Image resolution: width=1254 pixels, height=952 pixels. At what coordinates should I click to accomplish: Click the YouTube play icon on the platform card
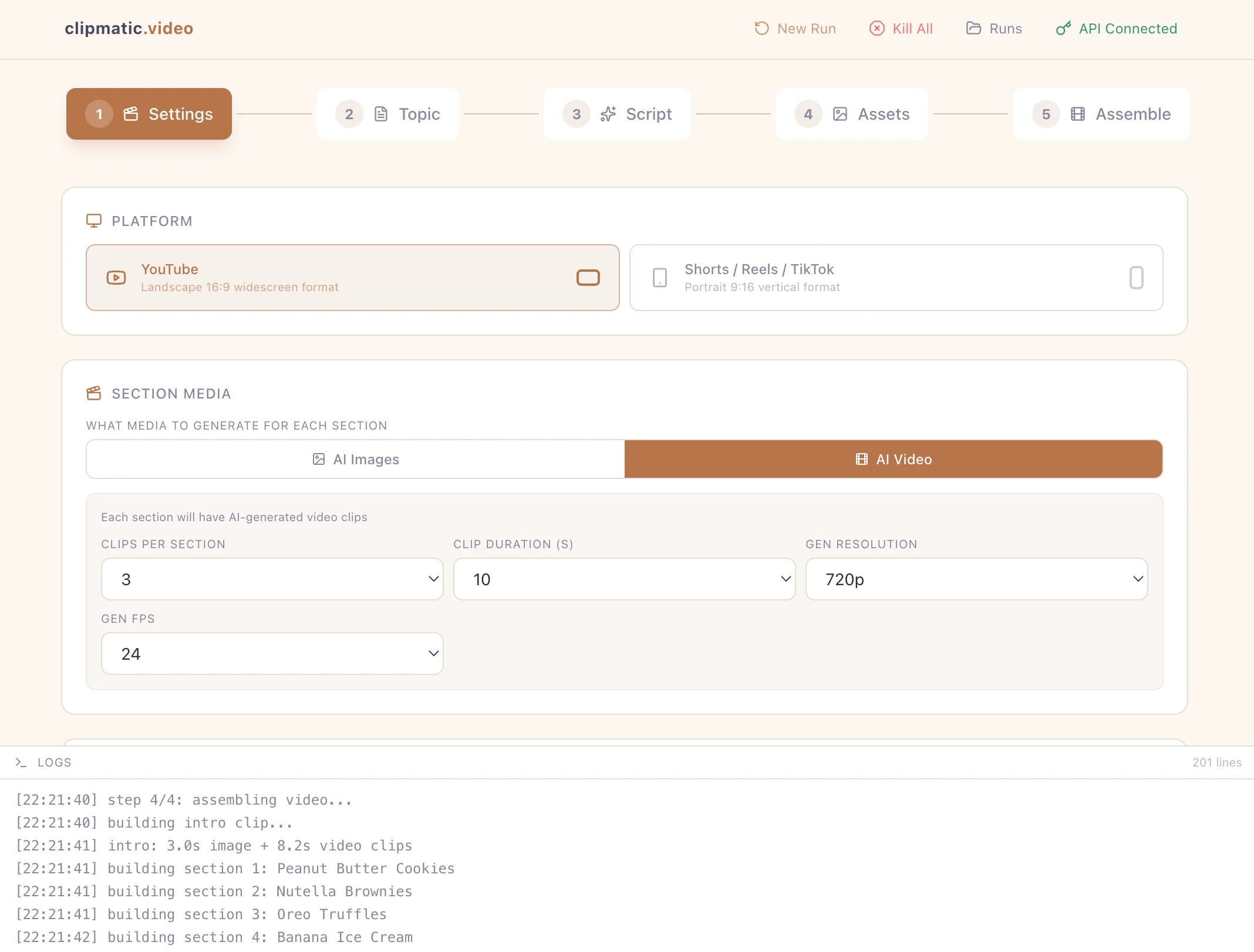coord(116,278)
